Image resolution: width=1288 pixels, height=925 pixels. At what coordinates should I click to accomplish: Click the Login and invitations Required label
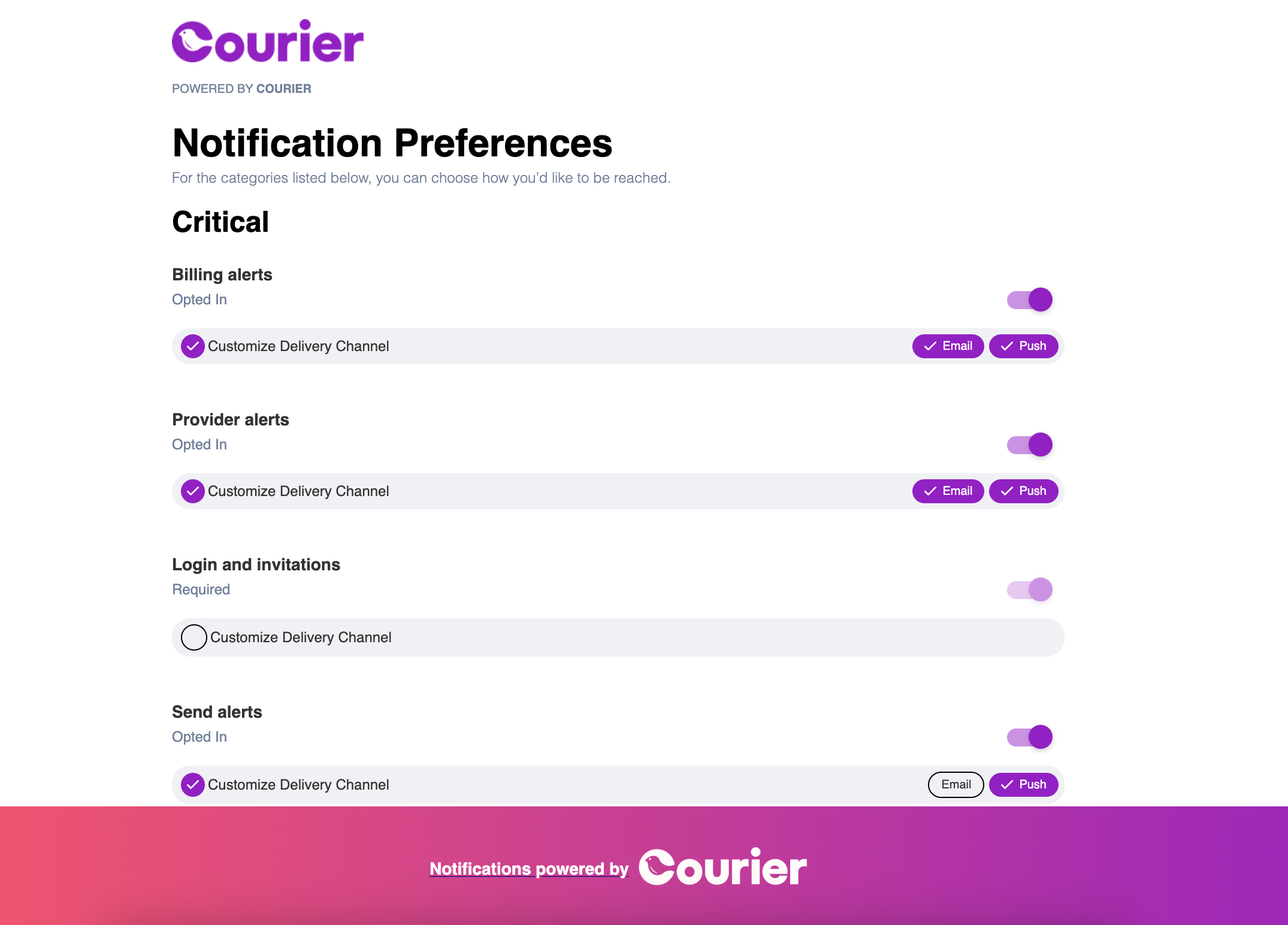point(201,589)
